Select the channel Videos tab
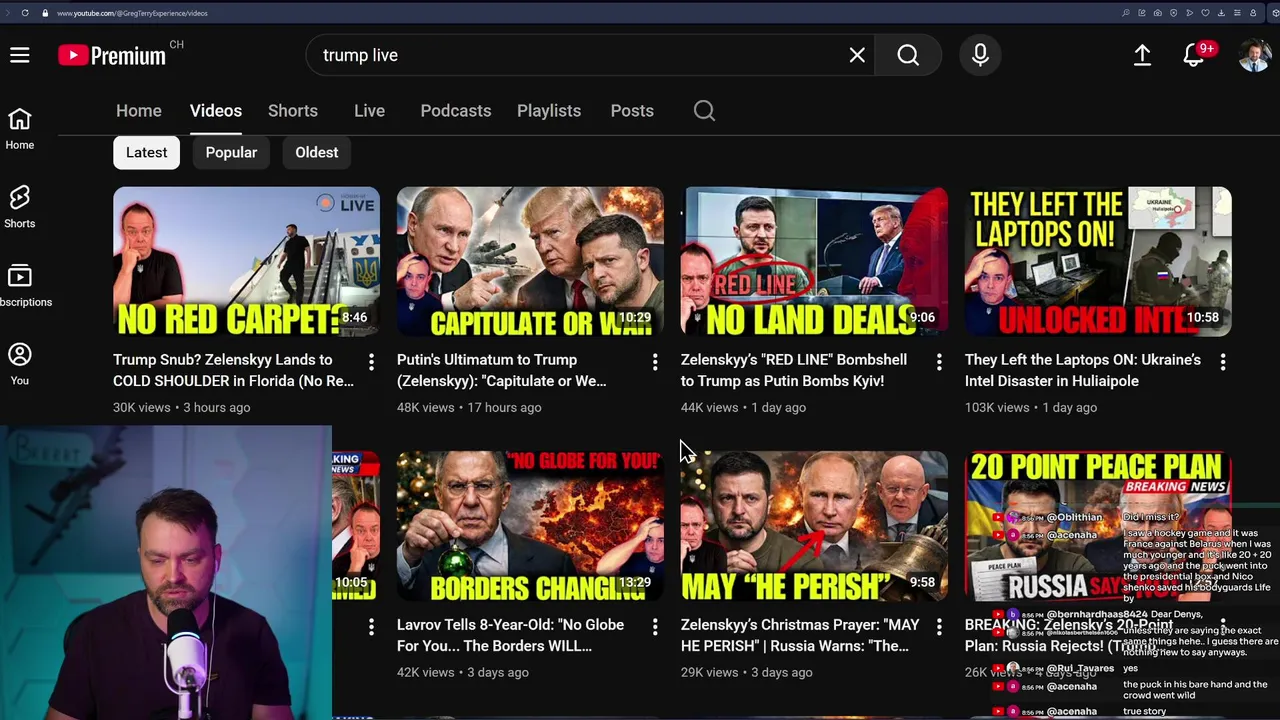The width and height of the screenshot is (1280, 720). [x=216, y=111]
